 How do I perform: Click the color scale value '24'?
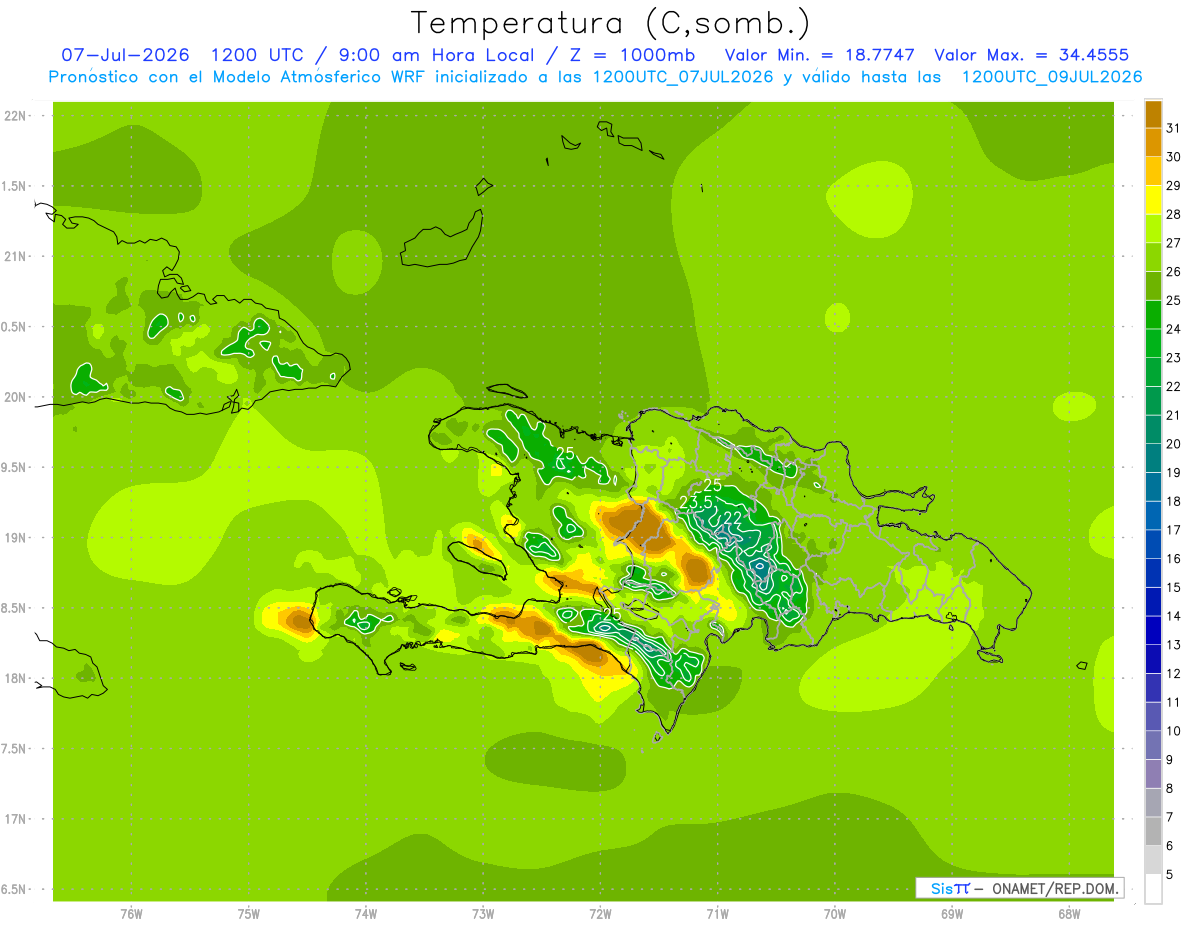tap(1173, 329)
